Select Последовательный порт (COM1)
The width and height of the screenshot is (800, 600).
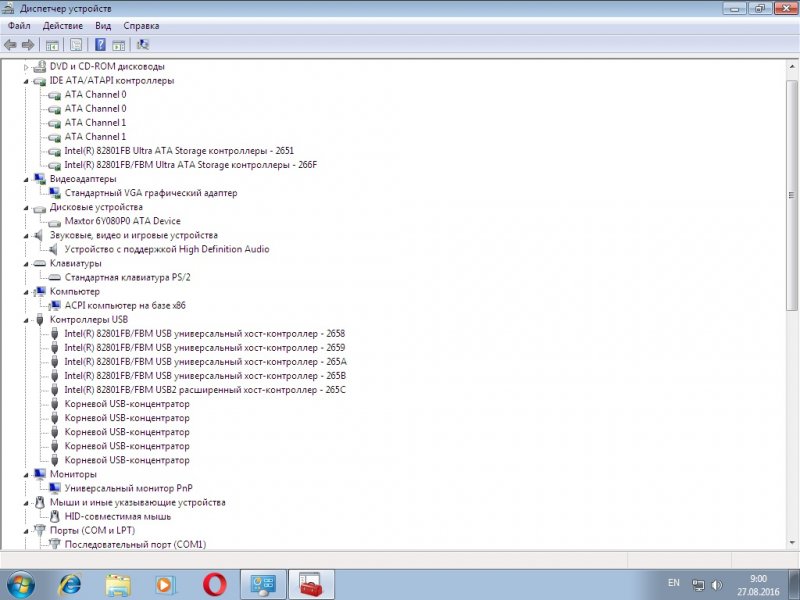(x=134, y=545)
